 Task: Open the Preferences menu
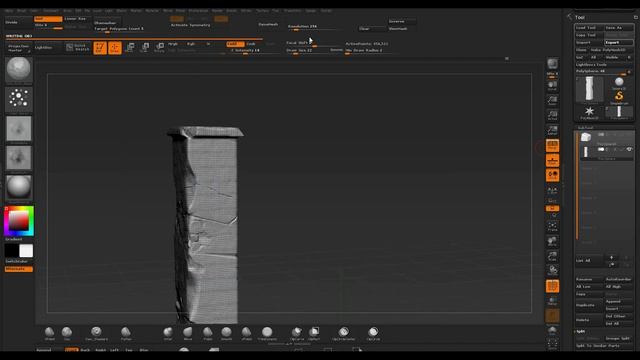tap(198, 11)
